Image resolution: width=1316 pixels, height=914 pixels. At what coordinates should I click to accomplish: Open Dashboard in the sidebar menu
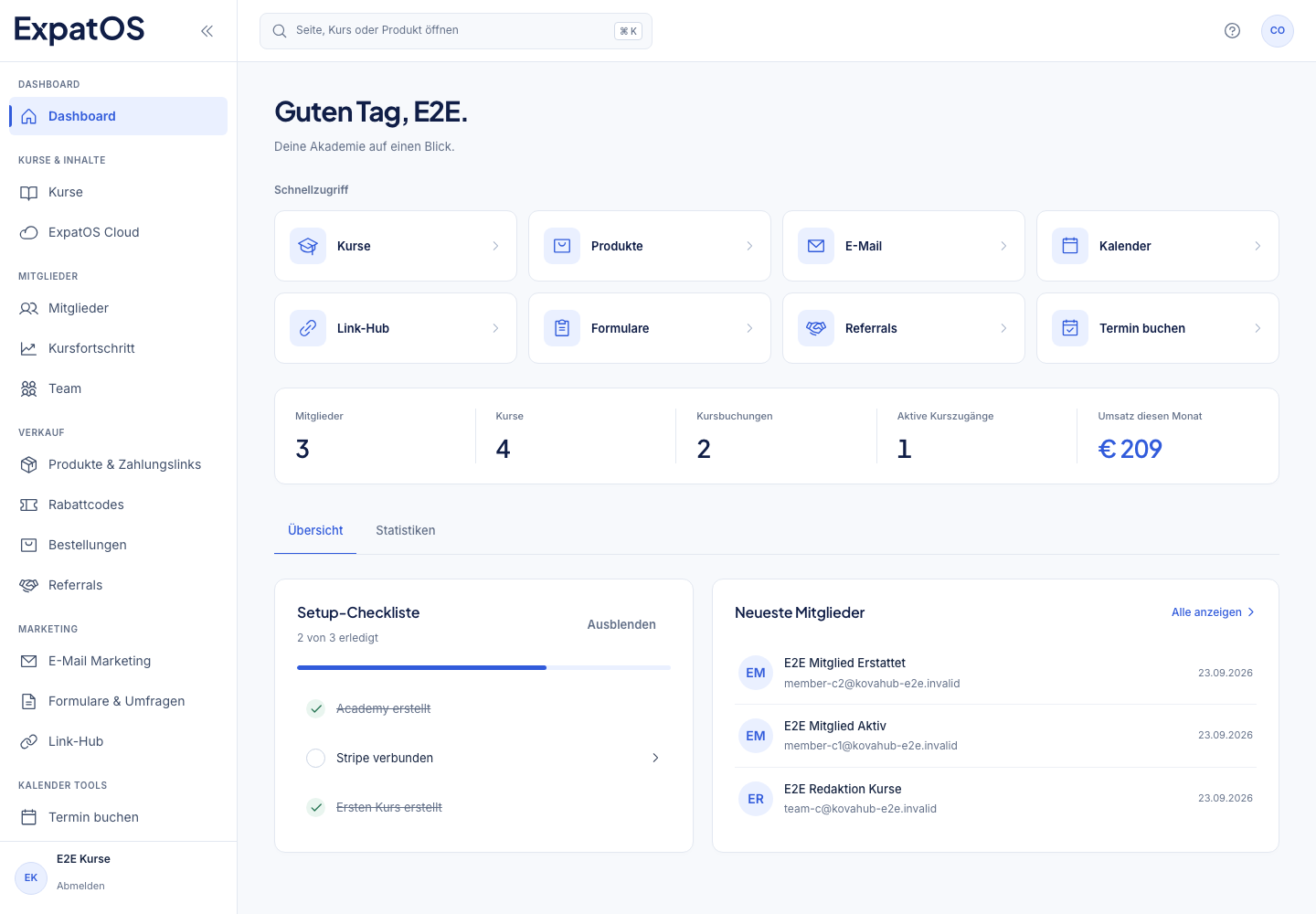coord(118,116)
